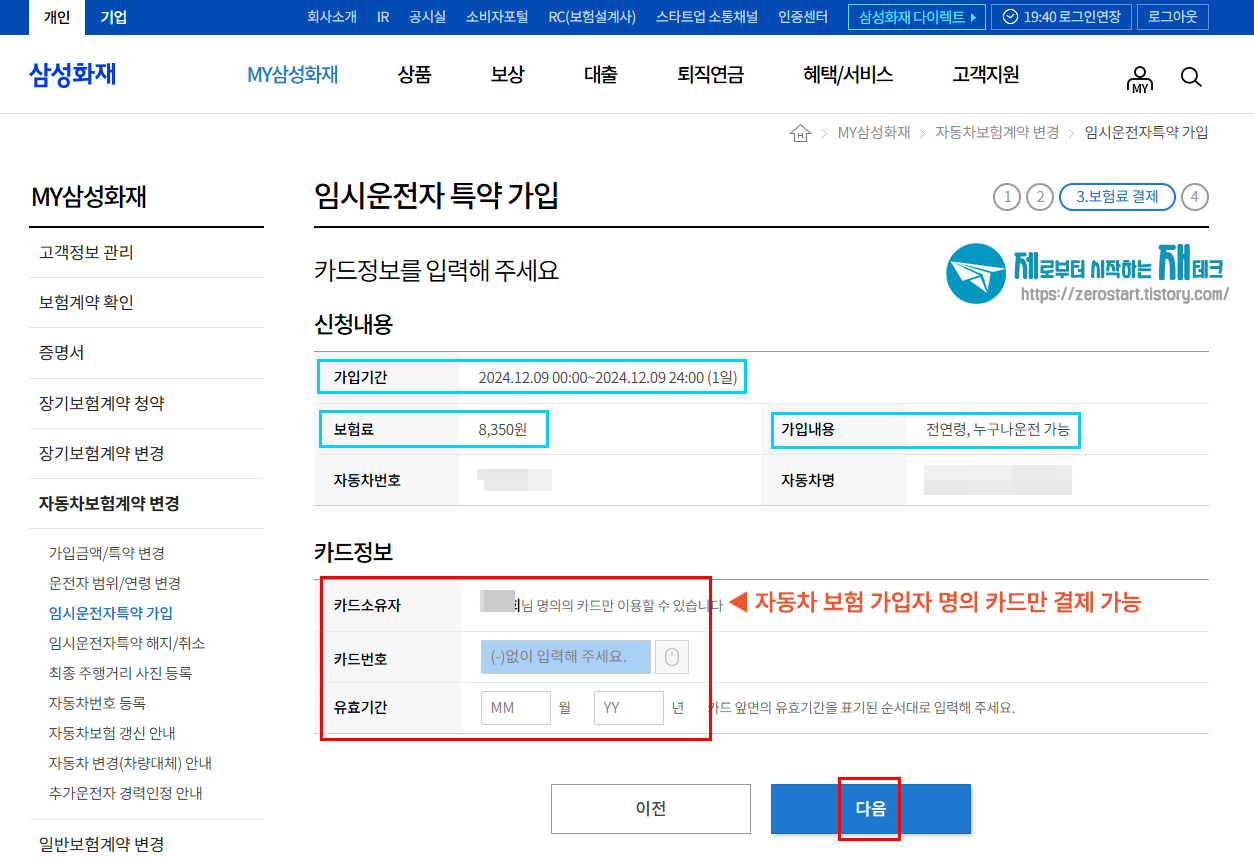Select step 2 indicator
The height and width of the screenshot is (866, 1254).
pyautogui.click(x=1040, y=197)
